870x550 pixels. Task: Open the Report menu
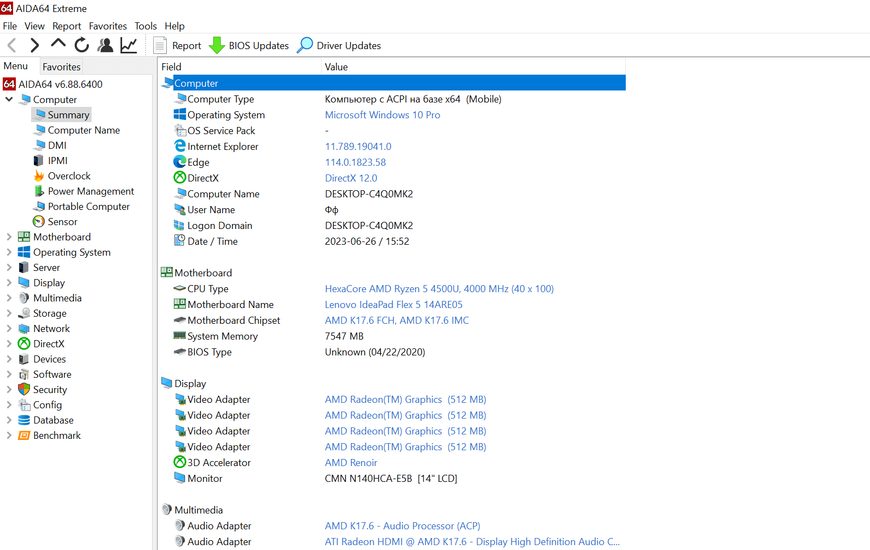pos(67,26)
